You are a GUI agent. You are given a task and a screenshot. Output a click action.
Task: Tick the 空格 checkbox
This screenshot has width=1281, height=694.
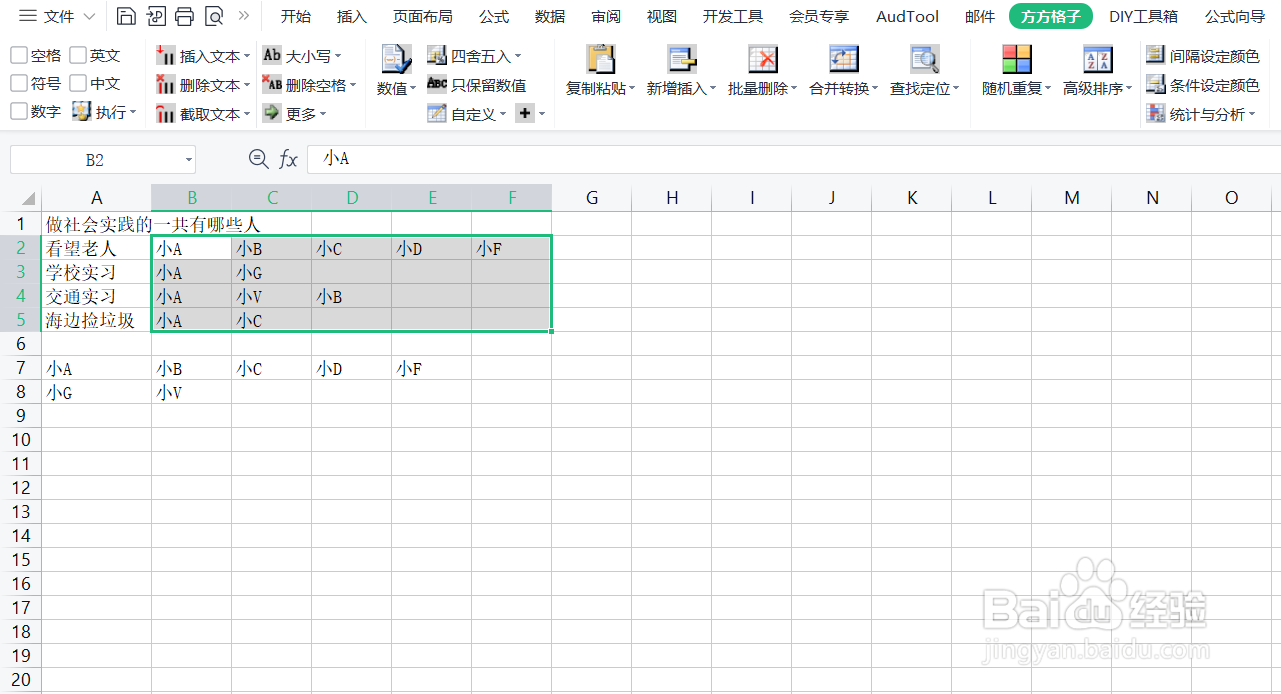(x=19, y=55)
